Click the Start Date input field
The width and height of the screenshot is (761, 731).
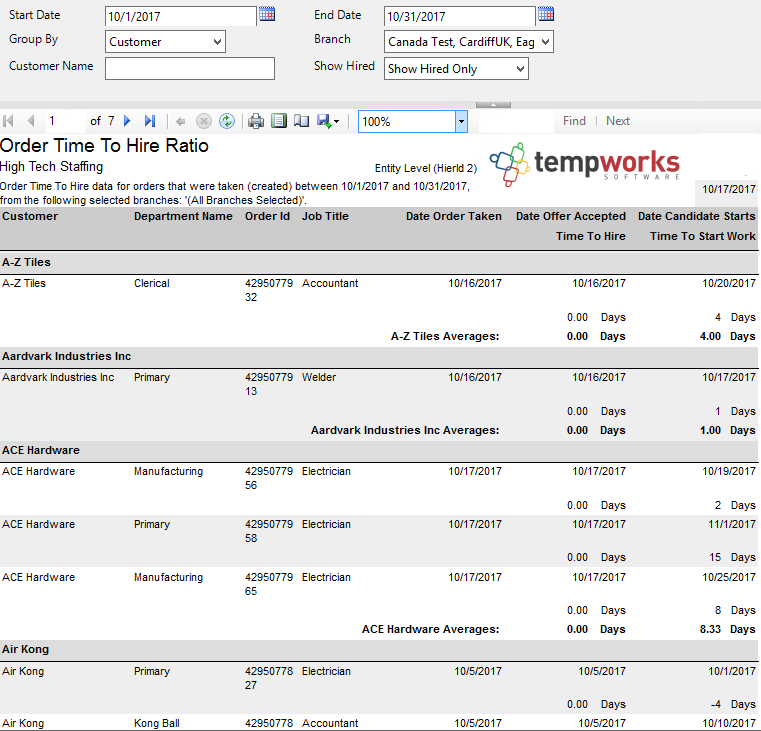[x=180, y=16]
